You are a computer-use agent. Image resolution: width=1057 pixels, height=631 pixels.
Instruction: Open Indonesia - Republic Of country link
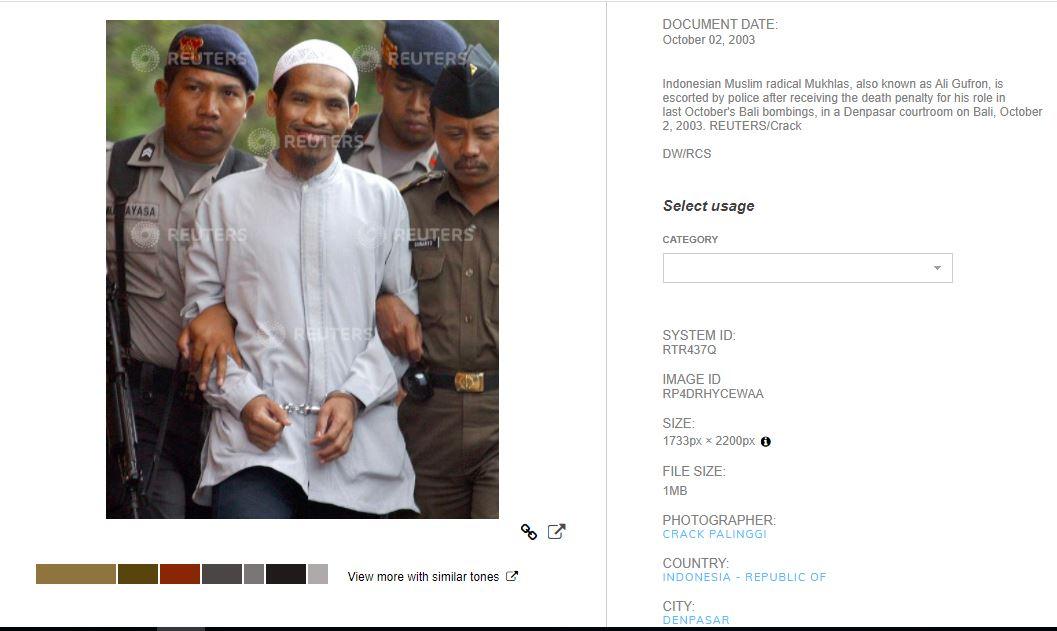(744, 577)
